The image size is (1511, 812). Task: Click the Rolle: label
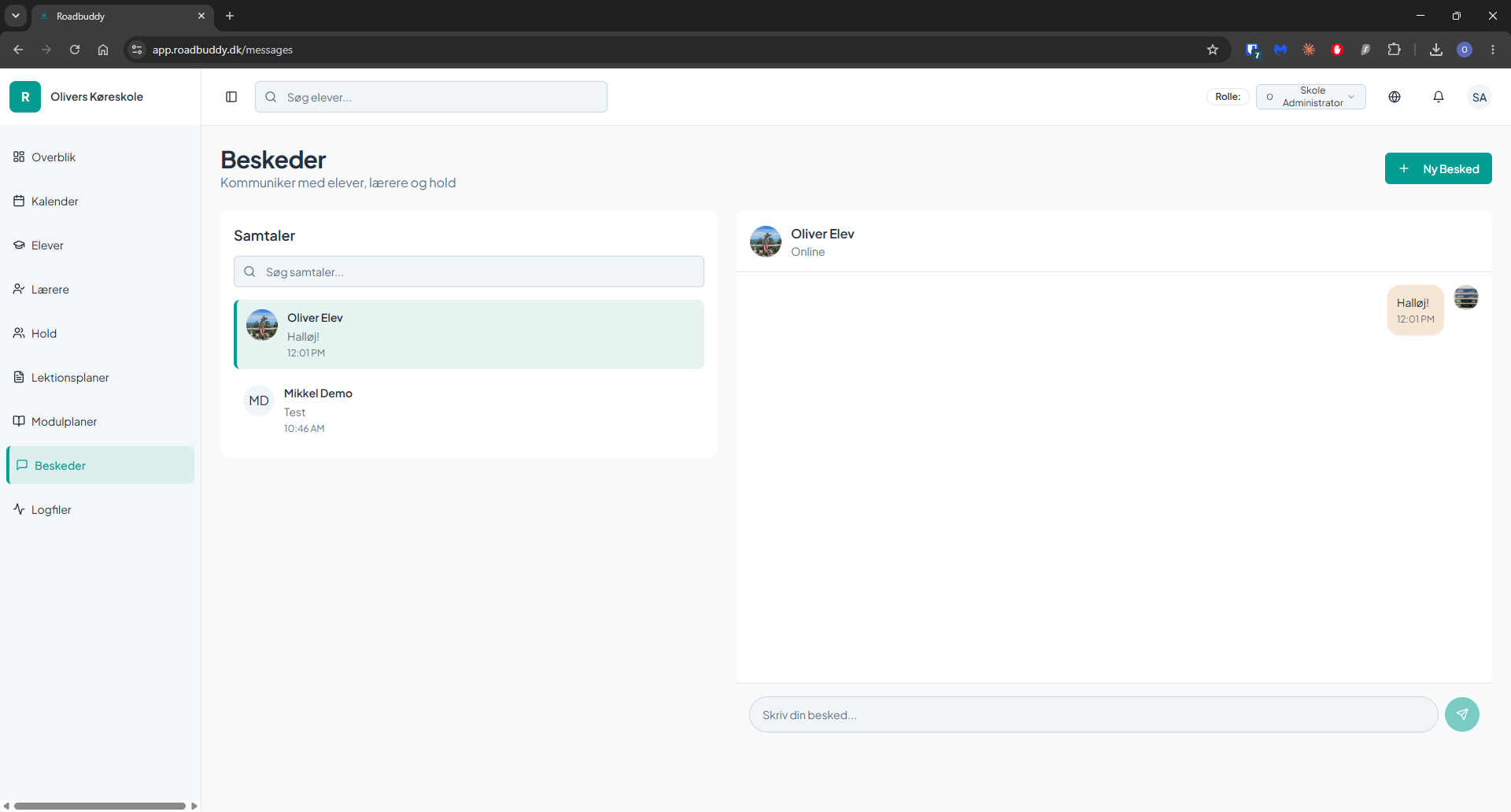click(1228, 97)
